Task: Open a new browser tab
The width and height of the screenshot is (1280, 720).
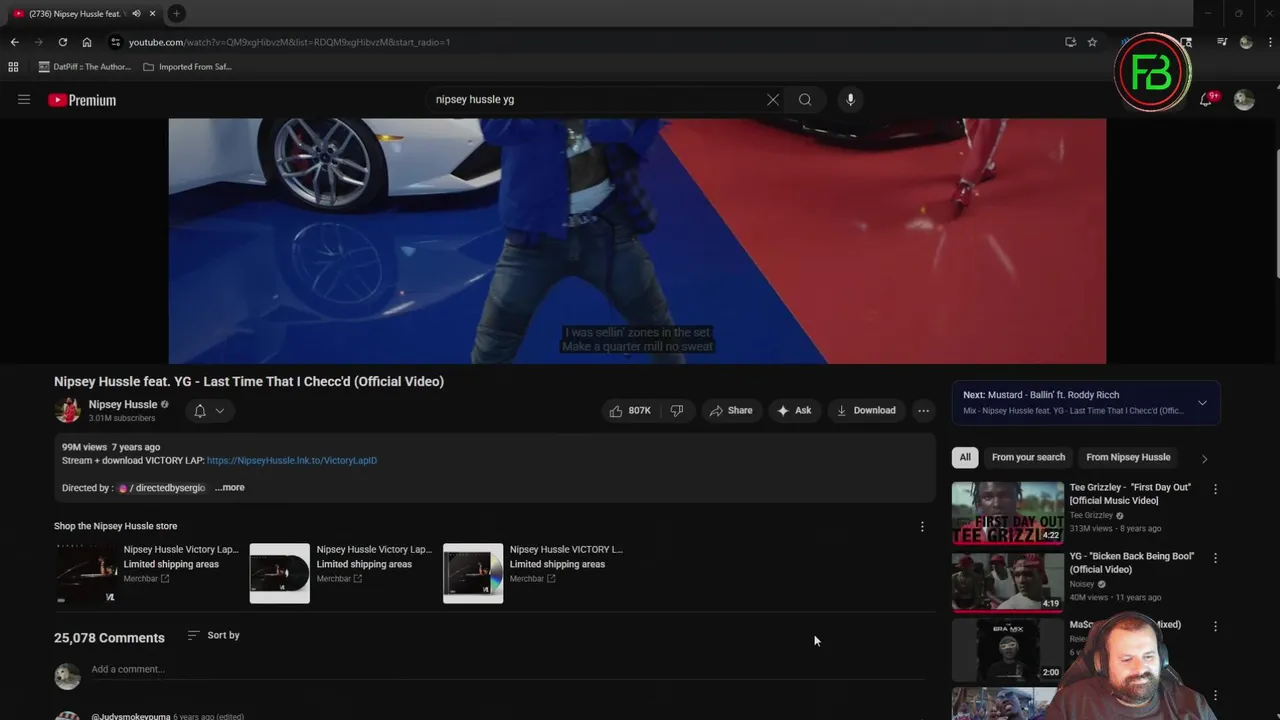Action: (176, 13)
